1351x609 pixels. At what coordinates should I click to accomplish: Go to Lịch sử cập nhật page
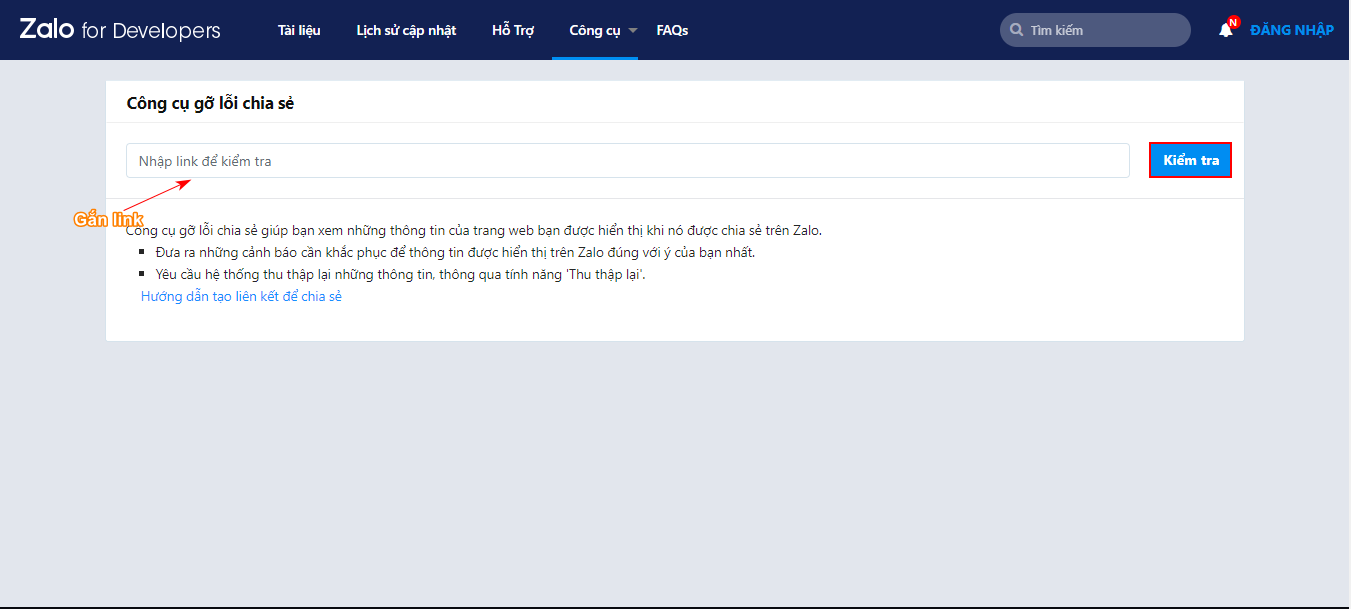(406, 30)
